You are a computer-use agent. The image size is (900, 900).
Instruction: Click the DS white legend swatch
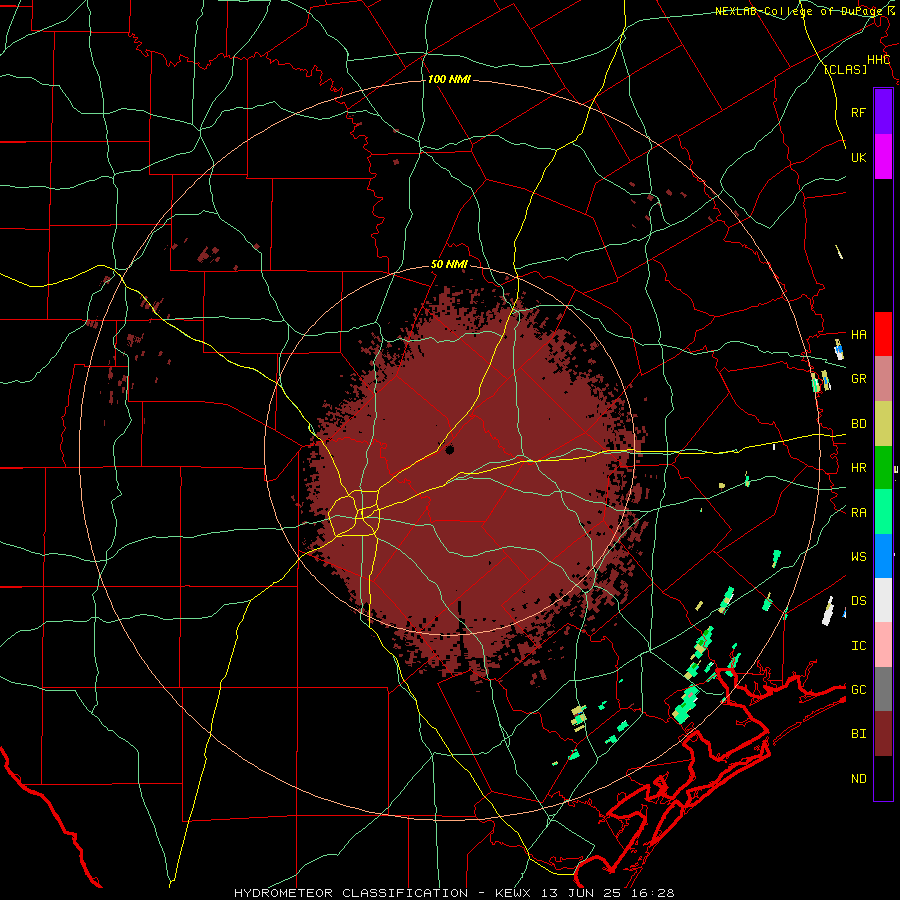tap(883, 600)
